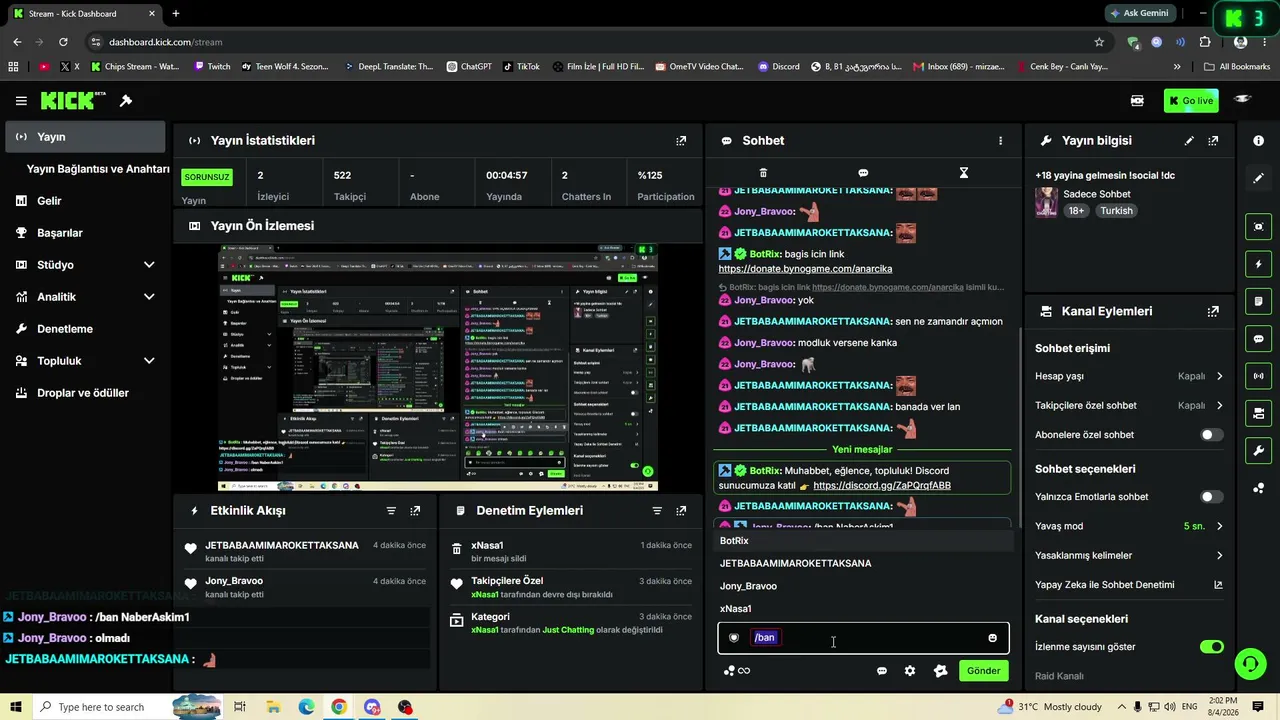This screenshot has width=1280, height=720.
Task: Open Droplar ve ödüller sidebar item
Action: pyautogui.click(x=85, y=393)
